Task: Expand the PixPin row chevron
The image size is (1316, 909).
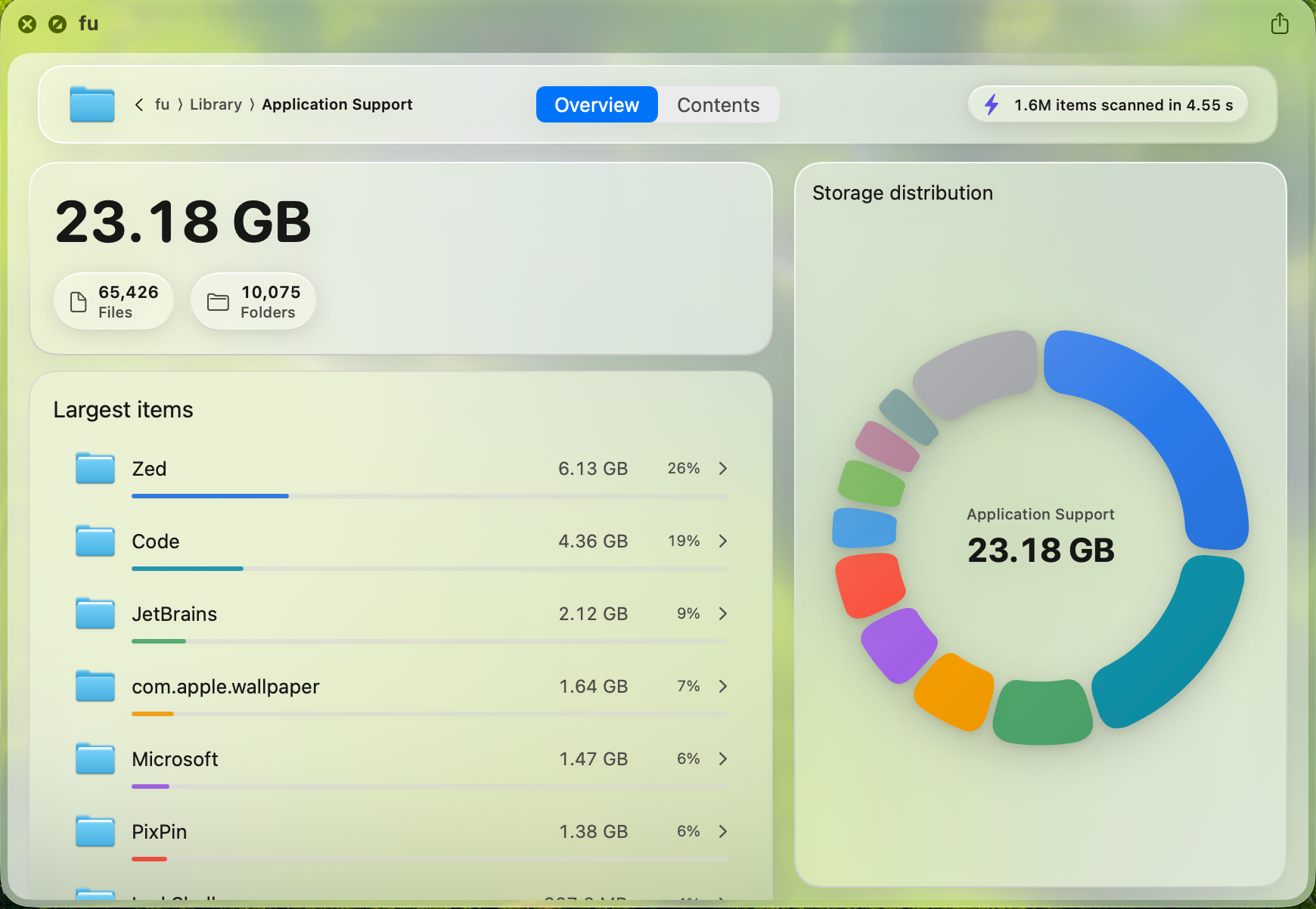Action: (x=723, y=831)
